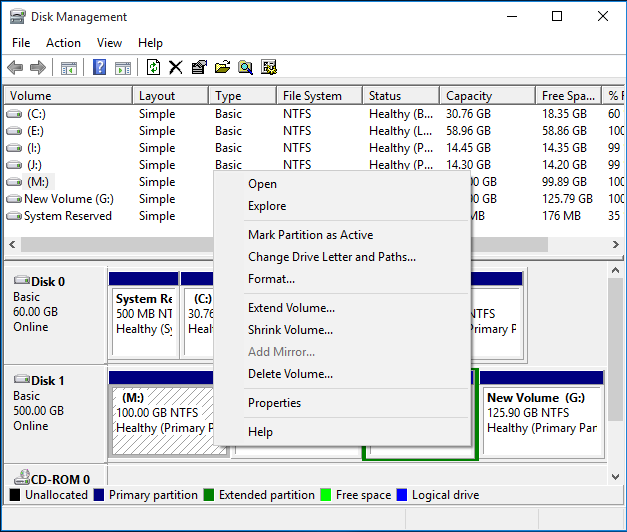Click drive icon beside New Volume (G:)
The height and width of the screenshot is (532, 627).
tap(14, 199)
